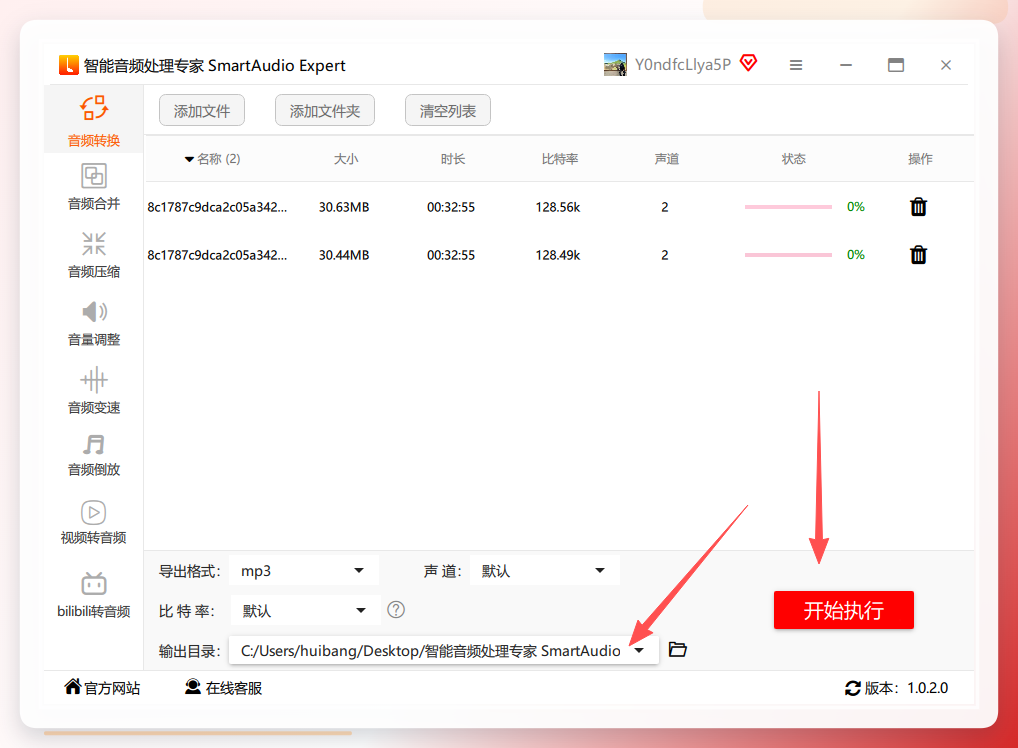Minimize the SmartAudio Expert window
The image size is (1018, 748).
(845, 65)
